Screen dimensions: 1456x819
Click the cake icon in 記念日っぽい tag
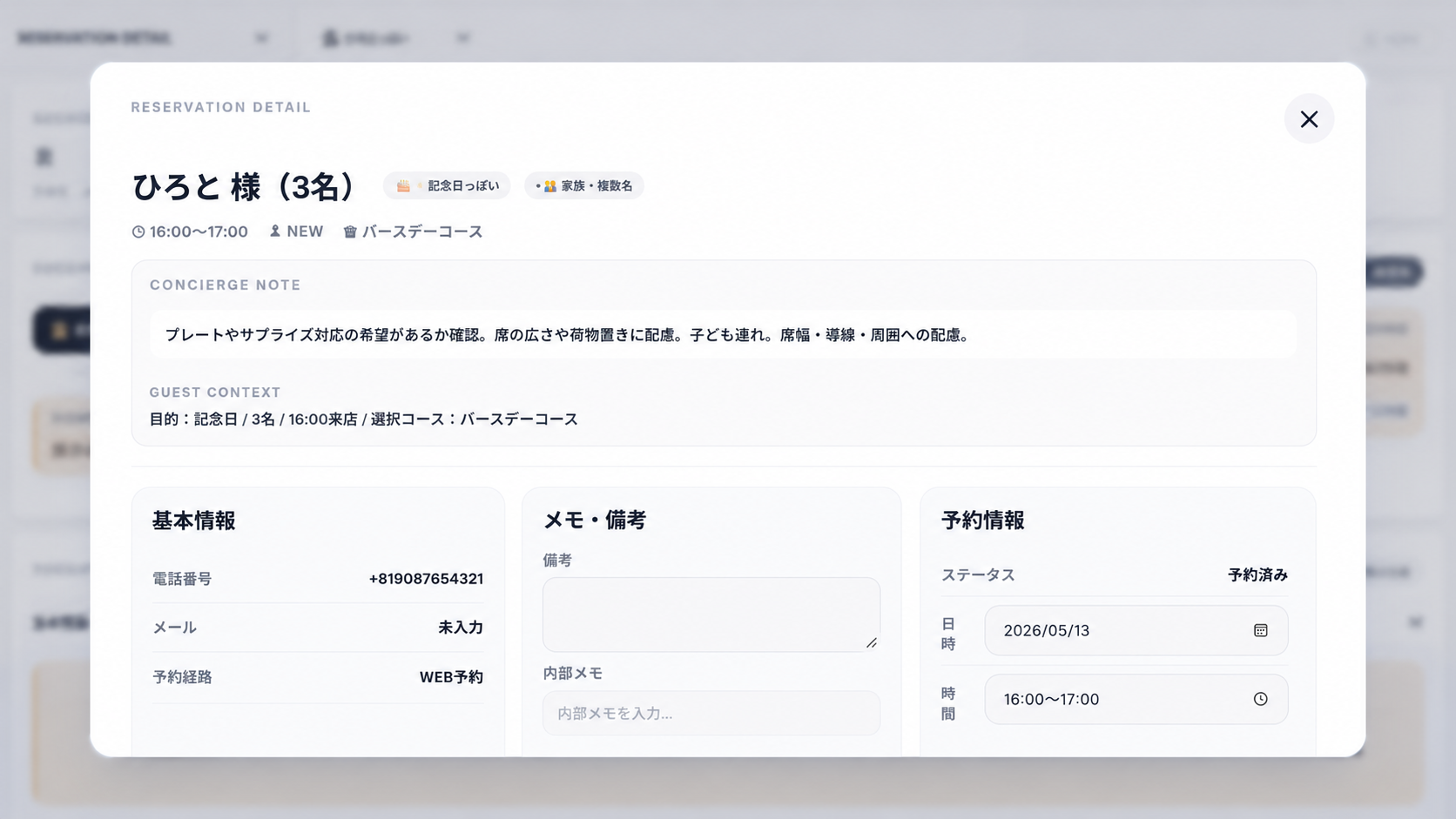(x=403, y=185)
